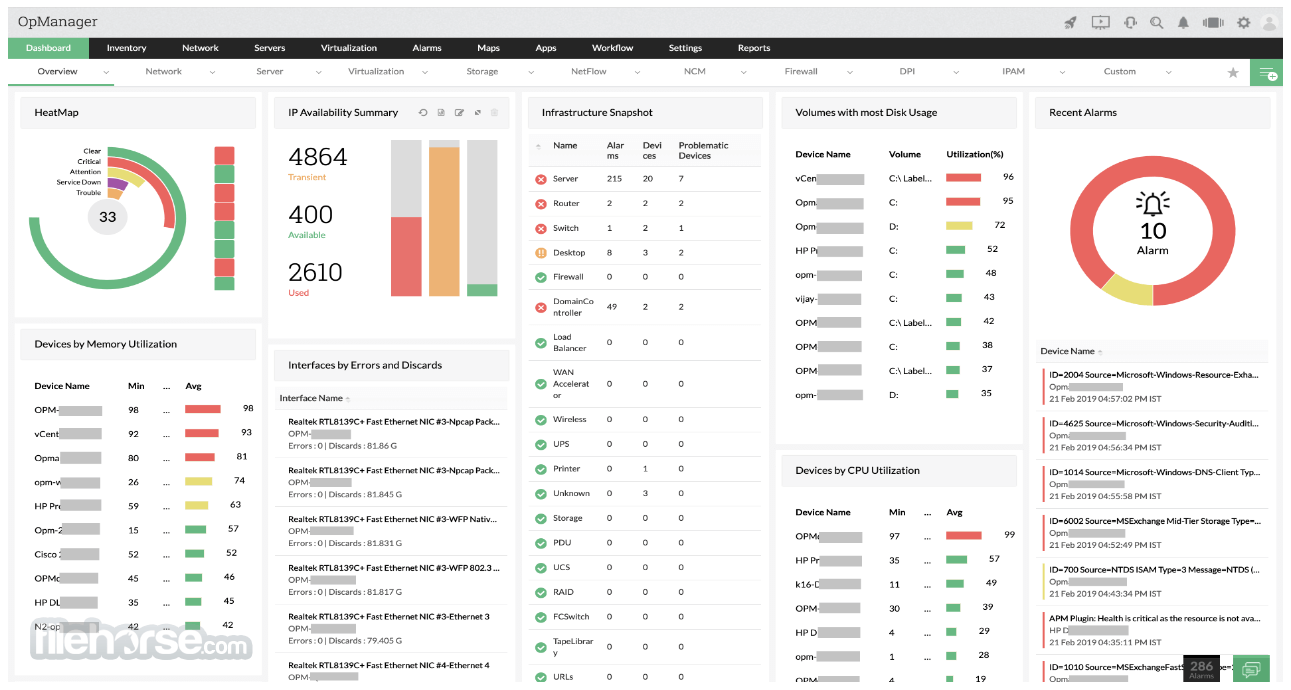Click orange Transient bar in IP chart
1291x690 pixels.
click(x=444, y=222)
